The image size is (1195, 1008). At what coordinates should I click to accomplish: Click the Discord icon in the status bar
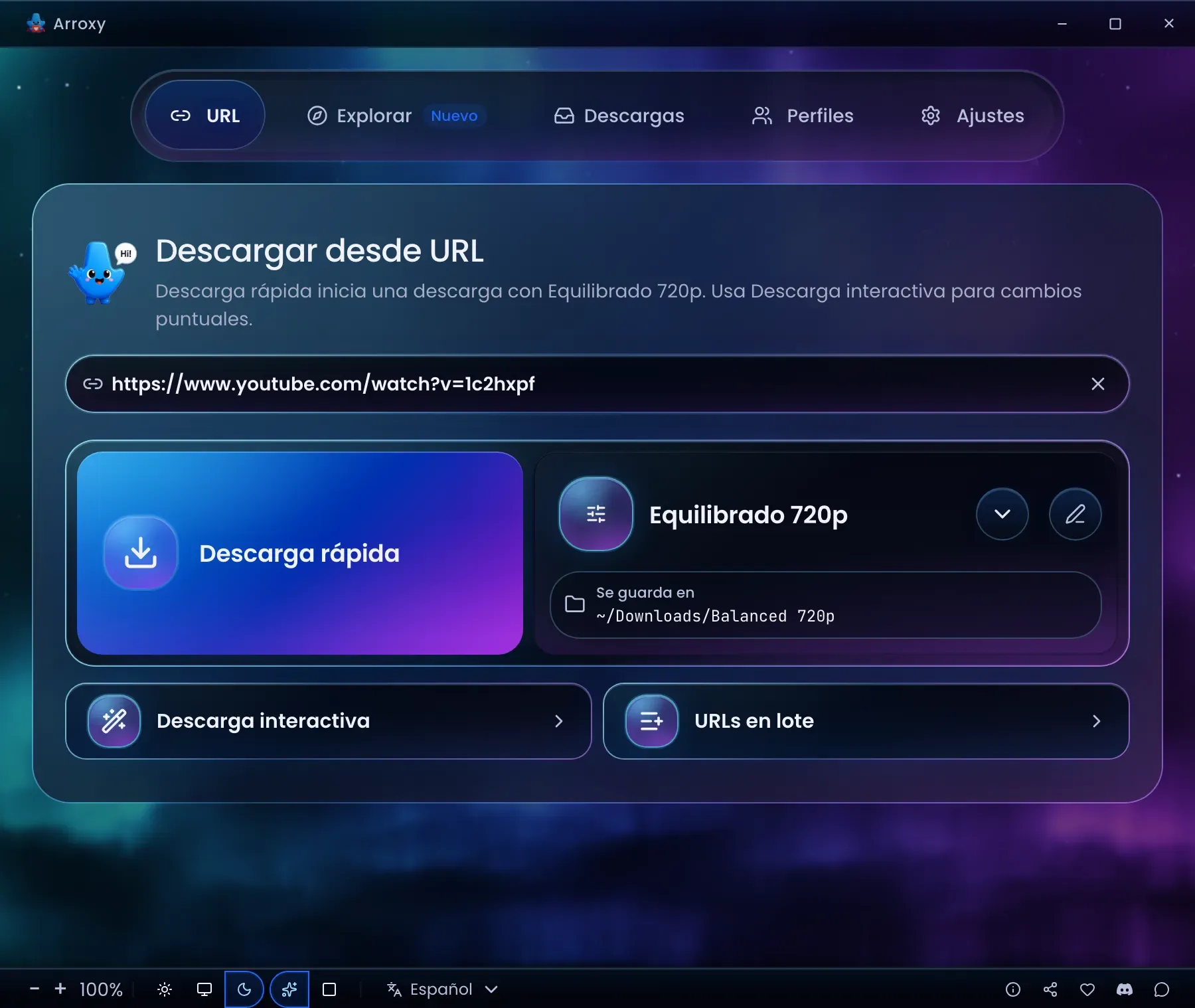coord(1125,989)
